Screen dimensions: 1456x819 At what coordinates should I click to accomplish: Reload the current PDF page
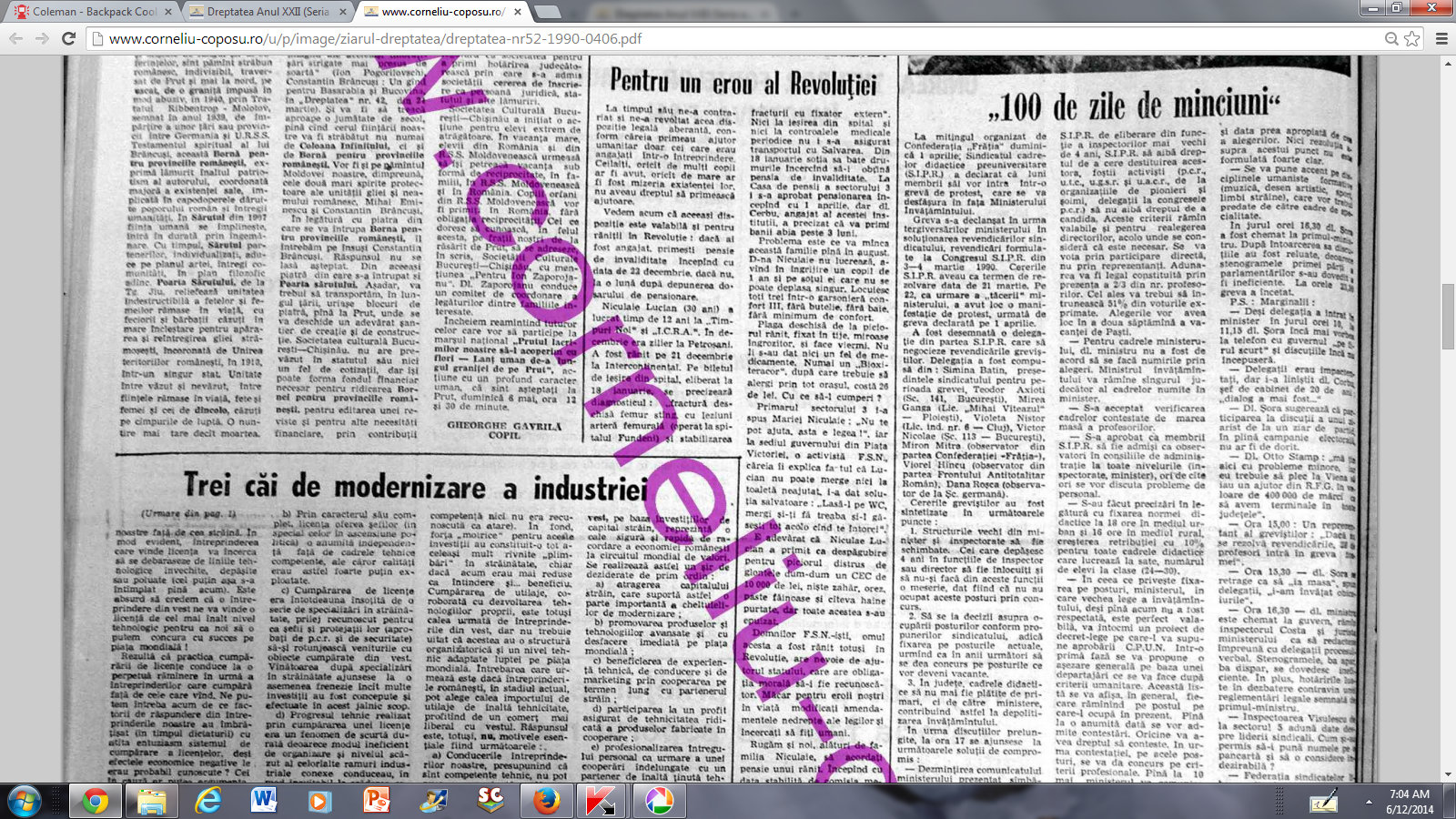click(68, 38)
